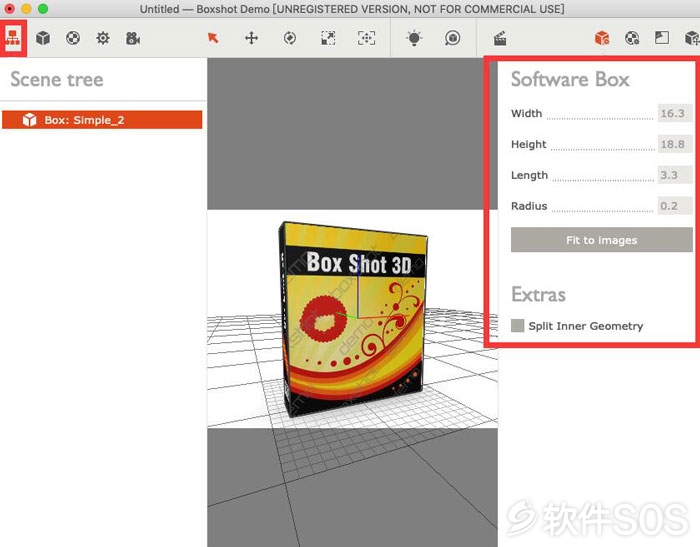Open the lighting bulb icon
700x547 pixels.
point(414,38)
